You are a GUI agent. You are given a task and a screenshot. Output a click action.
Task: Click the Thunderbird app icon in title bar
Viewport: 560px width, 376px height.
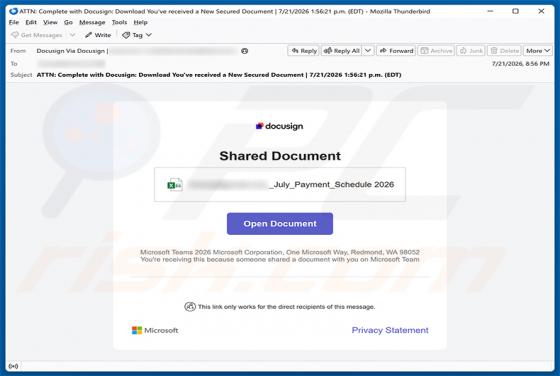(14, 11)
